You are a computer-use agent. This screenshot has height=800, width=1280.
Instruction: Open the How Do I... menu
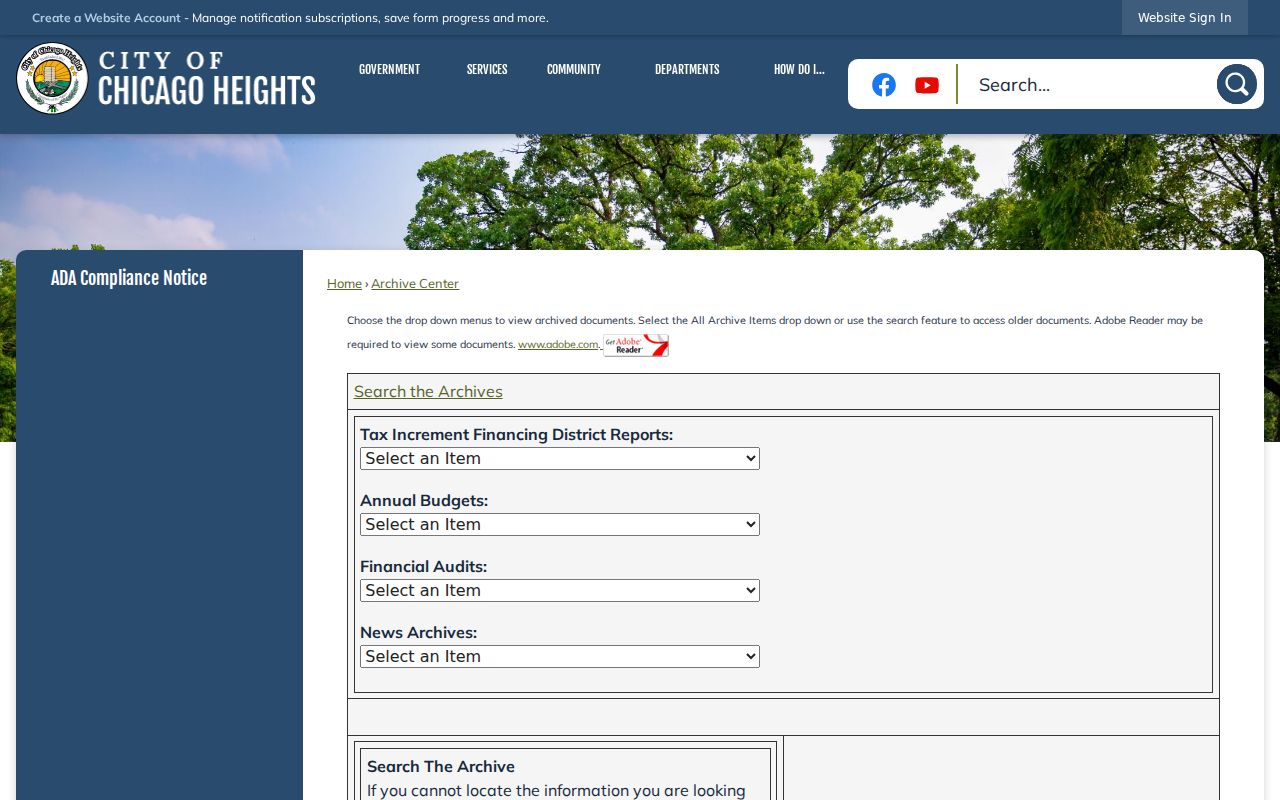[x=799, y=69]
